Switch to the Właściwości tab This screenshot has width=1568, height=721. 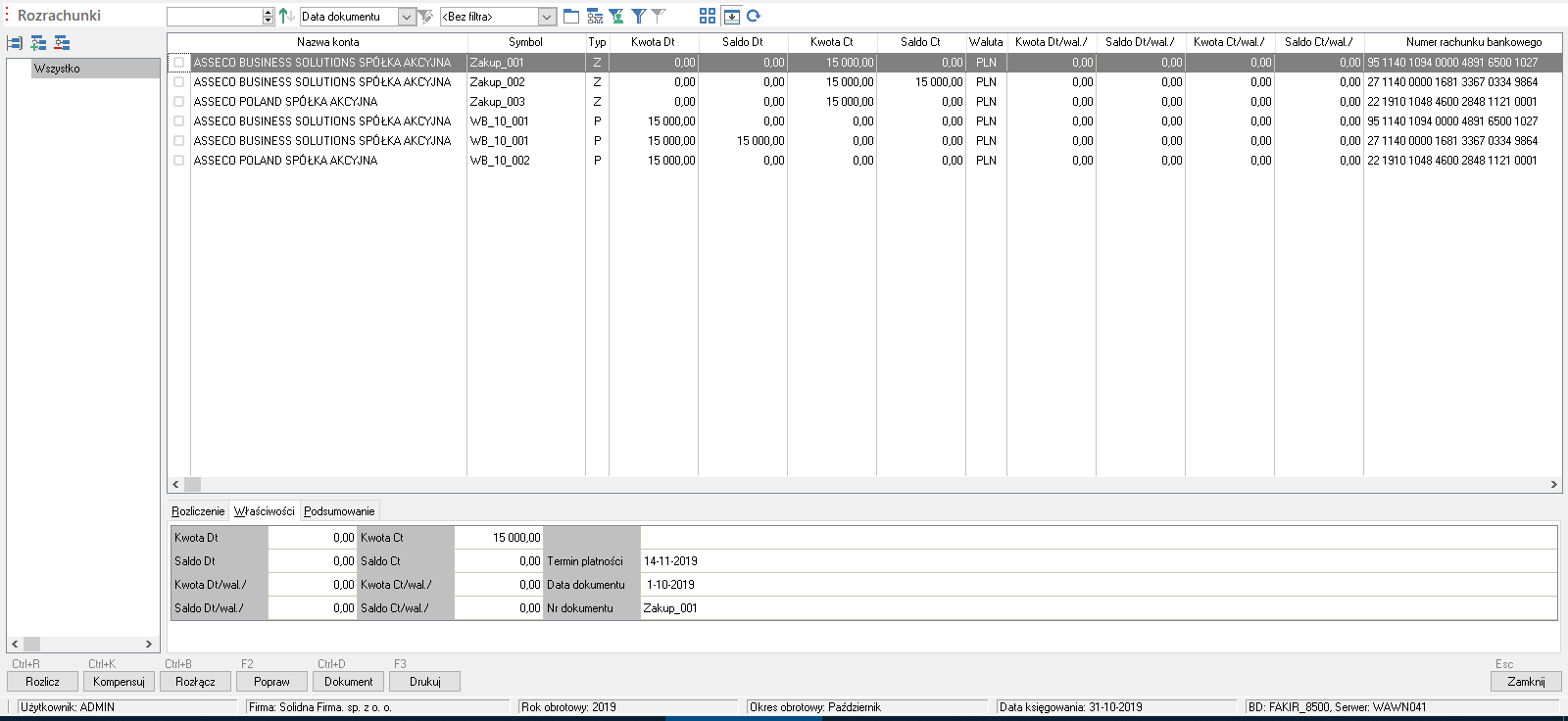click(x=265, y=511)
